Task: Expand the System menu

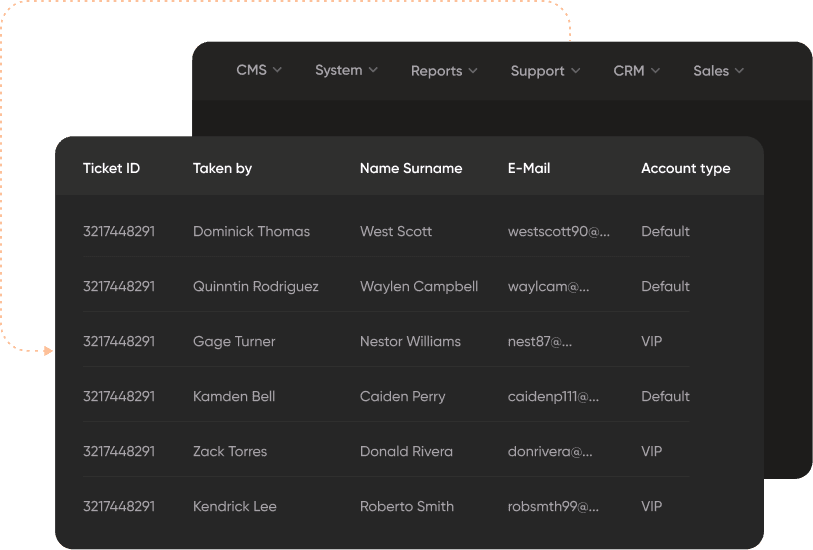Action: pos(345,70)
